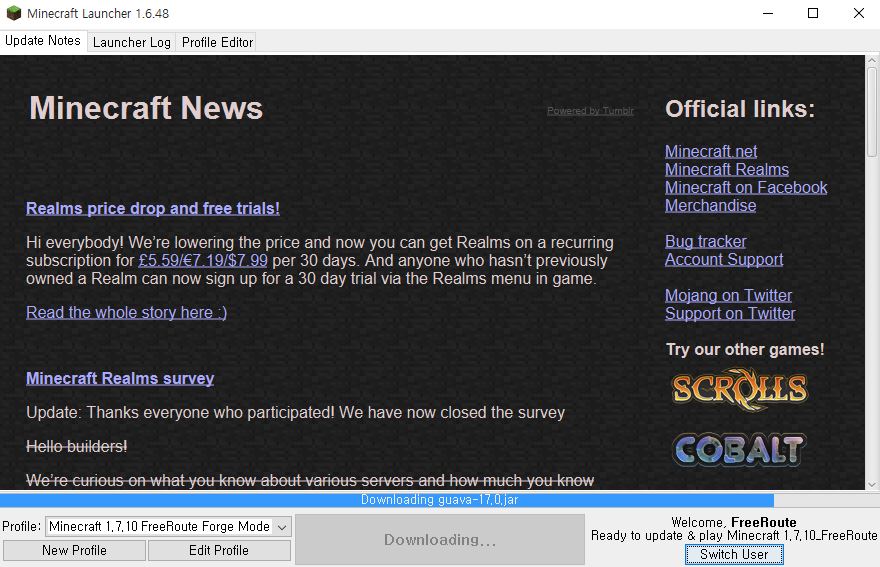The height and width of the screenshot is (567, 880).
Task: Visit Minecraft Realms in Official links
Action: tap(727, 169)
